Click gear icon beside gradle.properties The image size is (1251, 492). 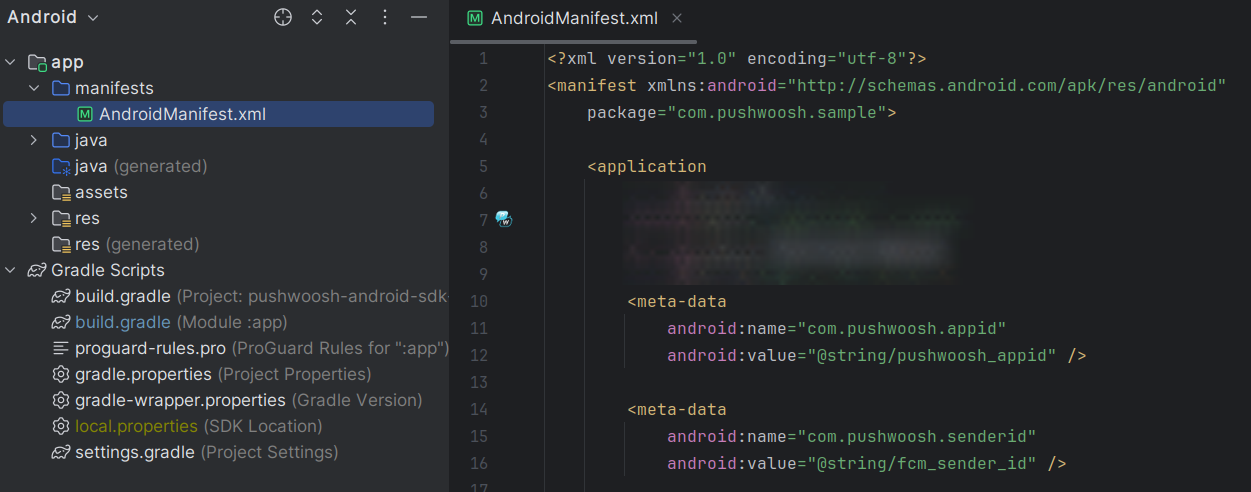pos(61,374)
